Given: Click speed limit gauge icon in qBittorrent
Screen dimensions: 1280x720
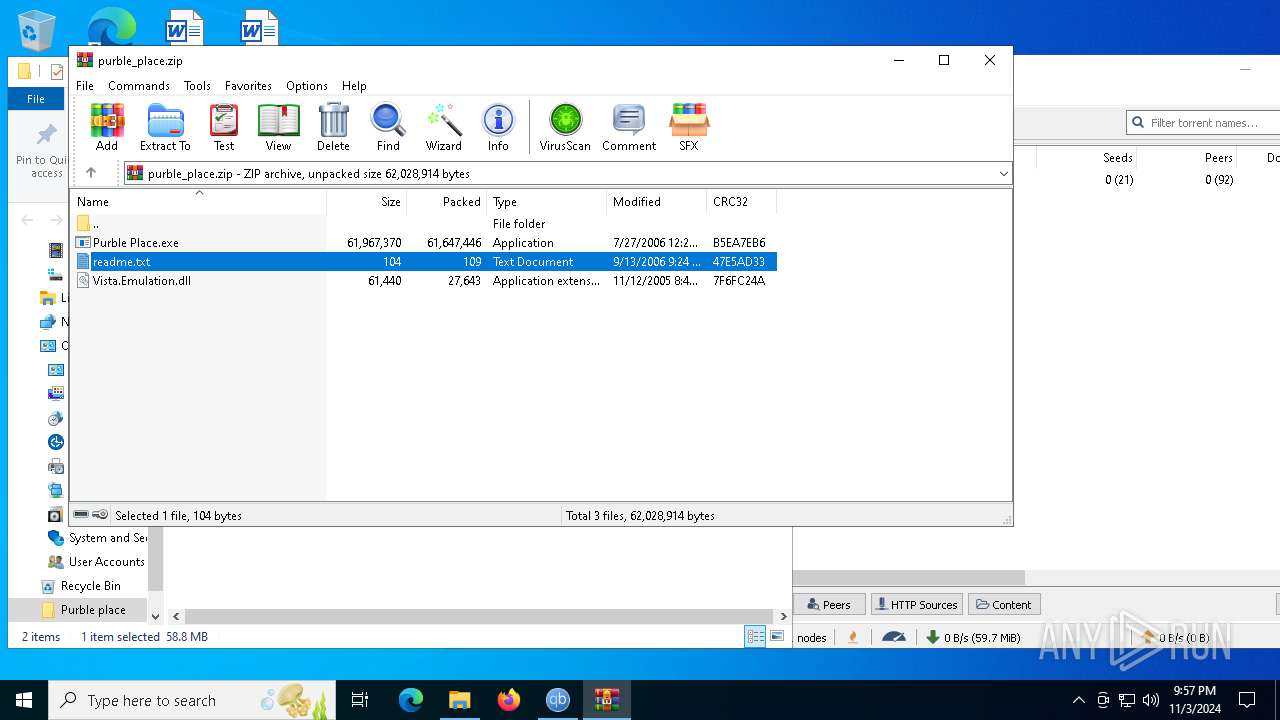Looking at the screenshot, I should [x=894, y=637].
